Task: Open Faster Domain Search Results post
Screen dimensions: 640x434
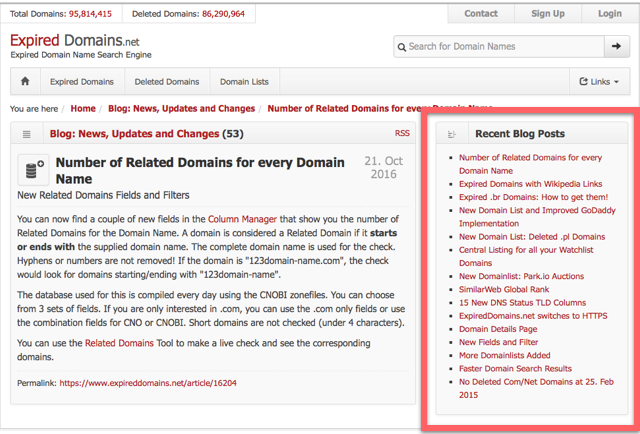Action: point(515,368)
